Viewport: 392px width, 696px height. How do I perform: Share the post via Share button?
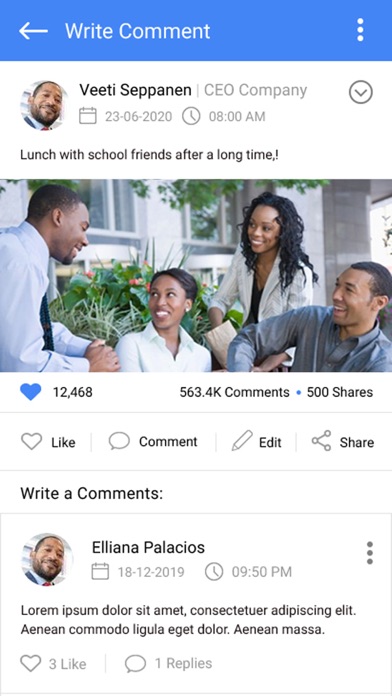pyautogui.click(x=342, y=442)
